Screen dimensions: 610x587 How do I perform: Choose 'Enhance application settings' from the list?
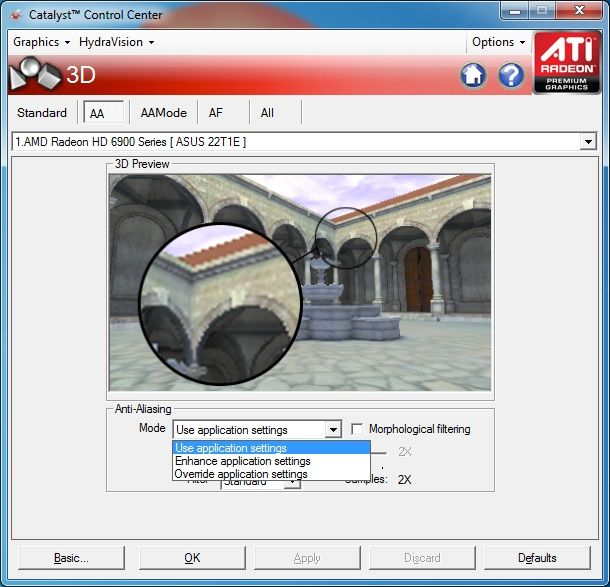pos(243,461)
